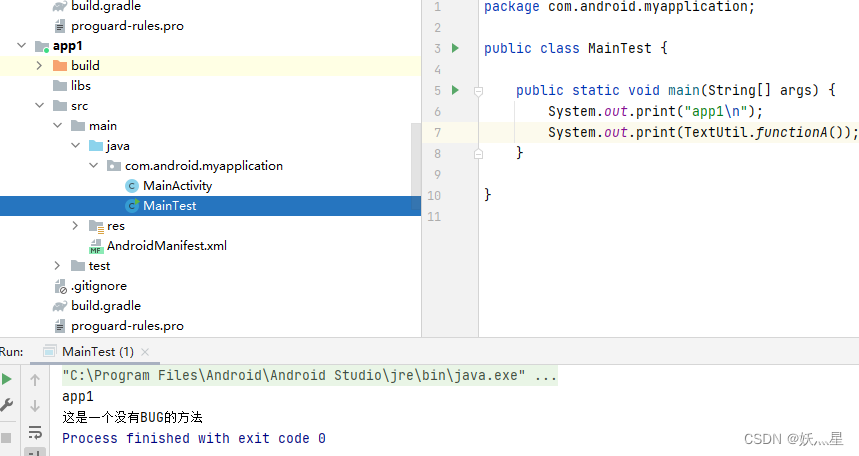
Task: Click the package declaration on line 1
Action: (x=619, y=7)
